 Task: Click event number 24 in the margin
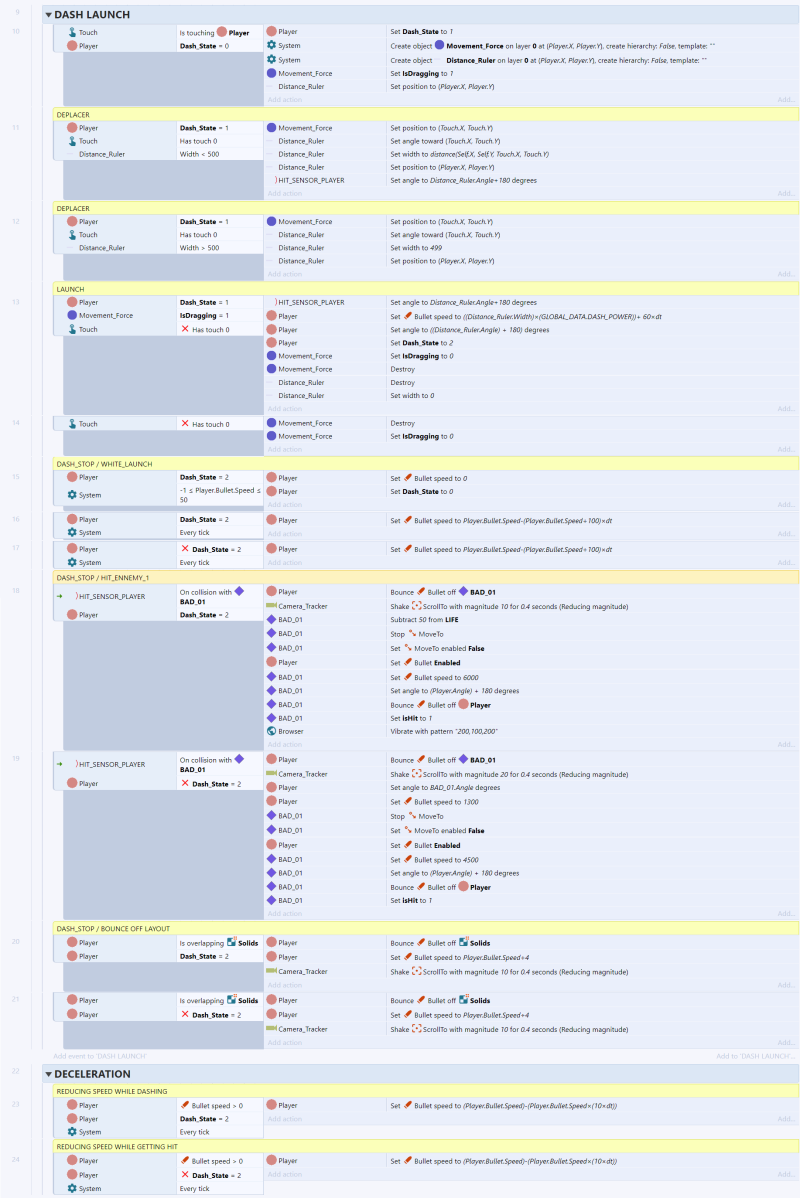click(x=16, y=1160)
